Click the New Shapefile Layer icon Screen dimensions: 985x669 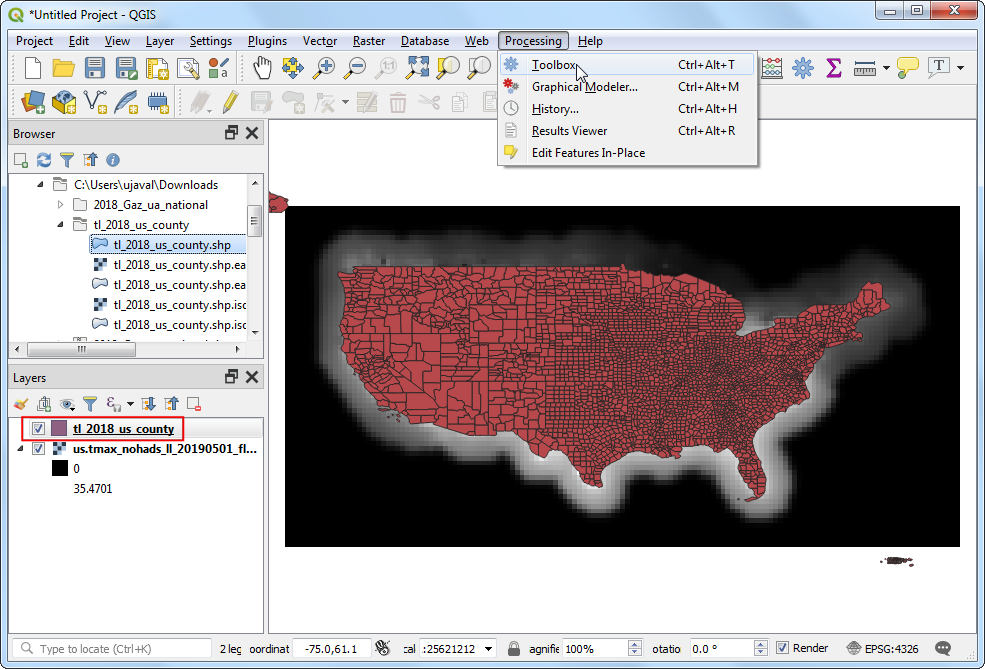click(x=95, y=101)
